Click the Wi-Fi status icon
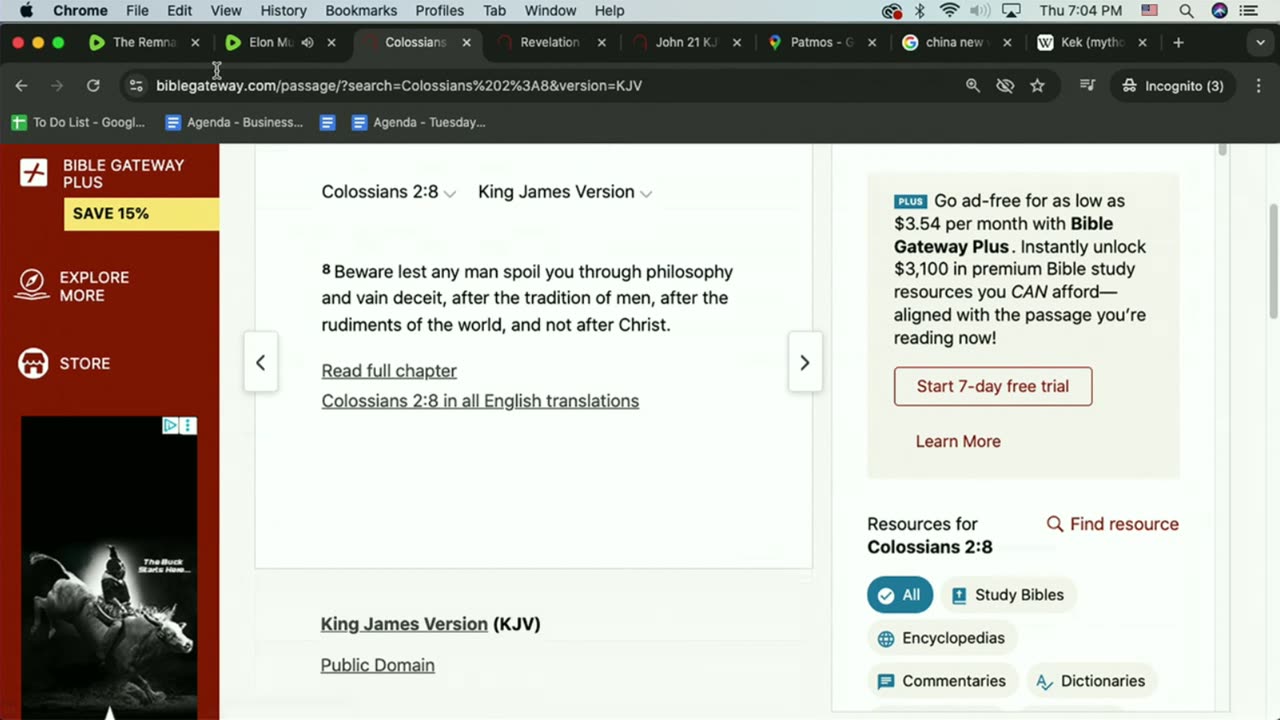 (949, 11)
